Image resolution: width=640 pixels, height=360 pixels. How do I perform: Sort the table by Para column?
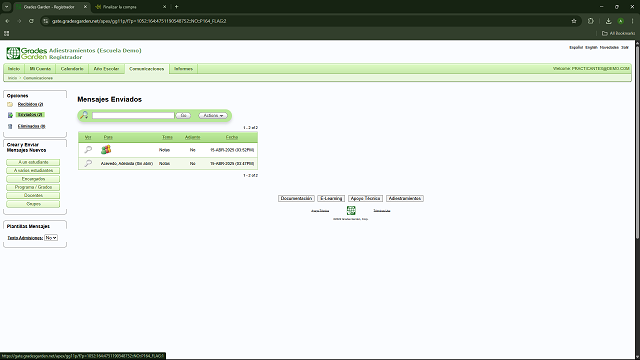(108, 137)
